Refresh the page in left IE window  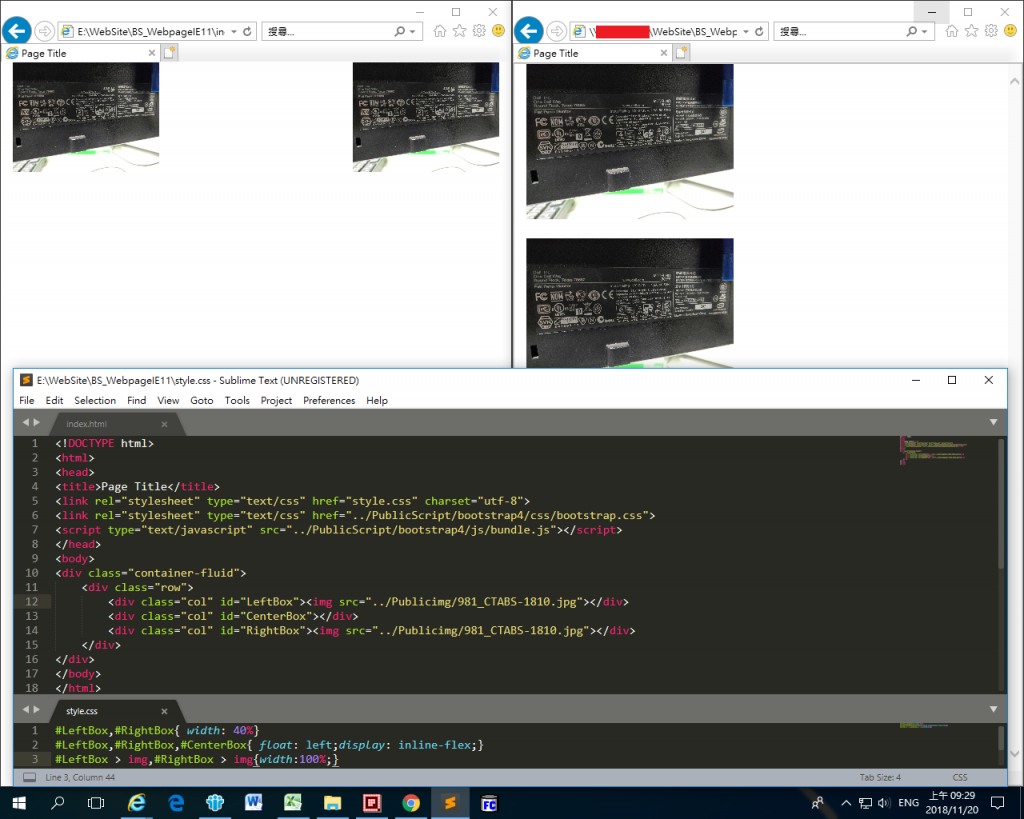247,31
